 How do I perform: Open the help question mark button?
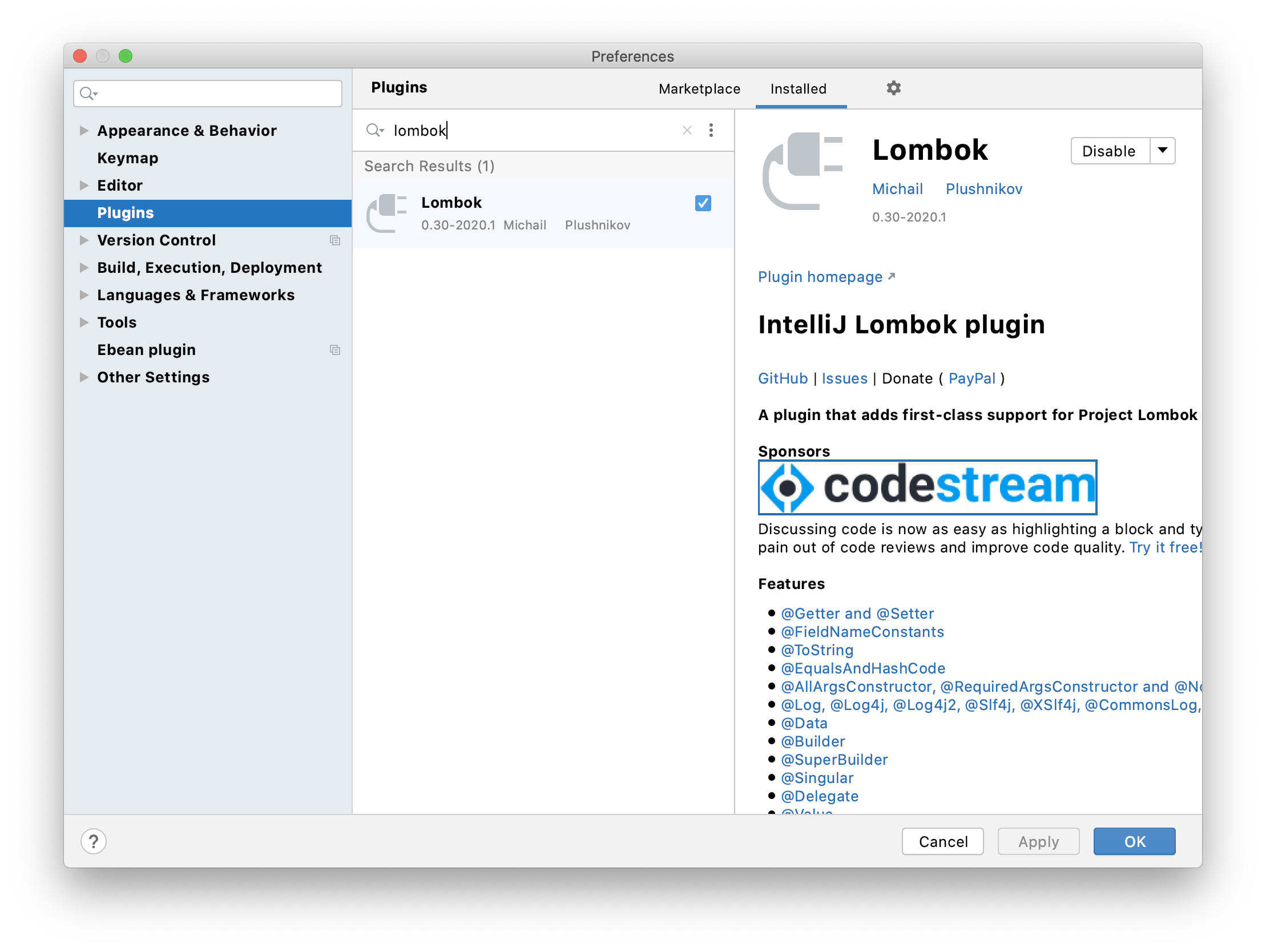pyautogui.click(x=93, y=841)
